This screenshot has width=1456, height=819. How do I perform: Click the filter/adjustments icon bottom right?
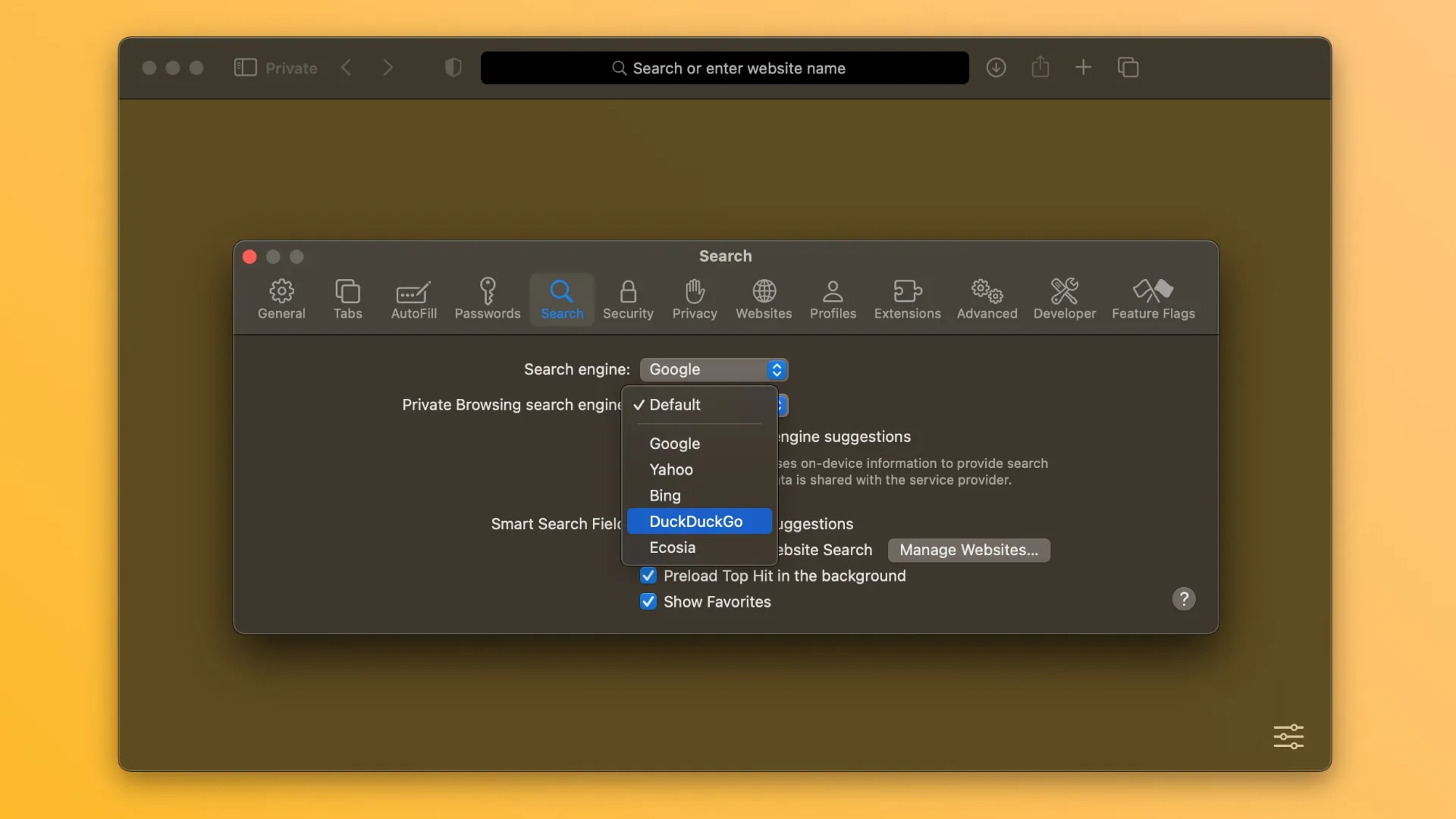coord(1289,736)
